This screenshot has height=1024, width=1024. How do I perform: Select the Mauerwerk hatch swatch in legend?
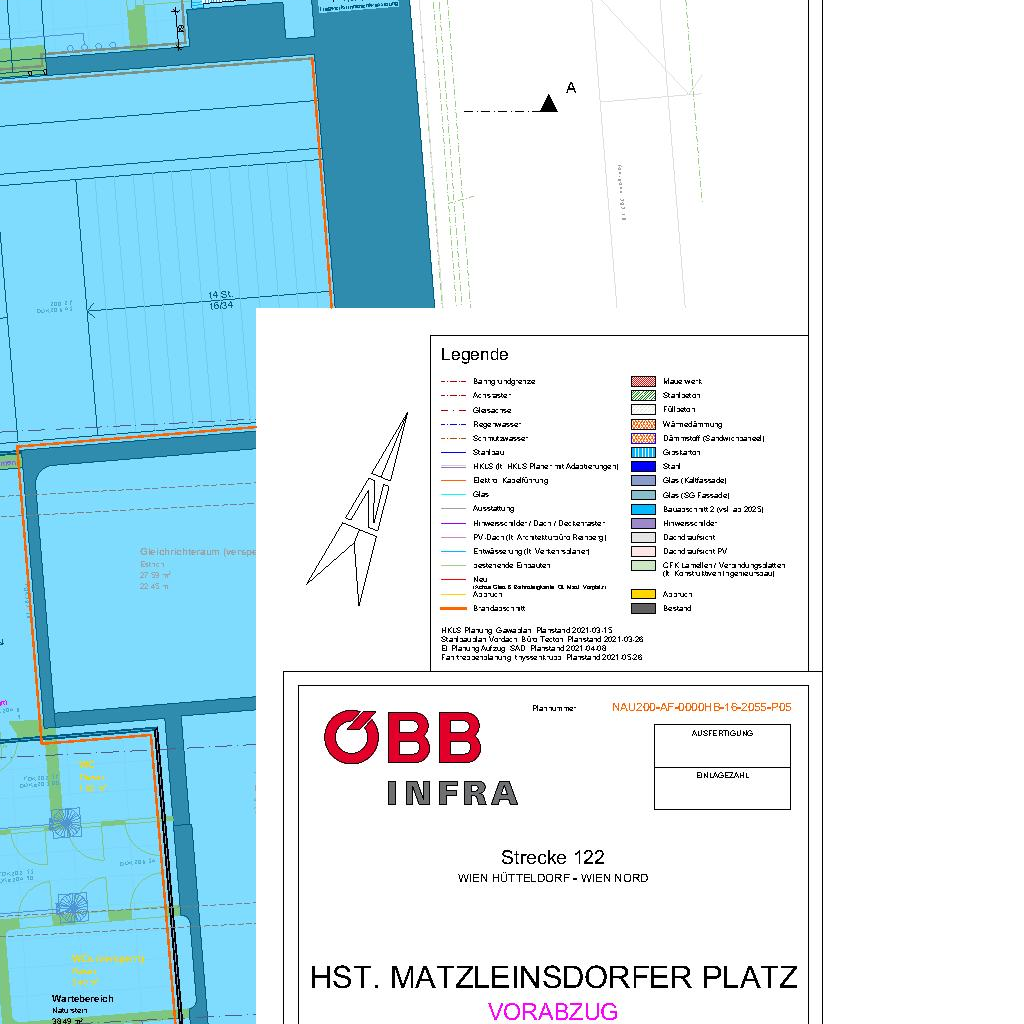click(643, 381)
